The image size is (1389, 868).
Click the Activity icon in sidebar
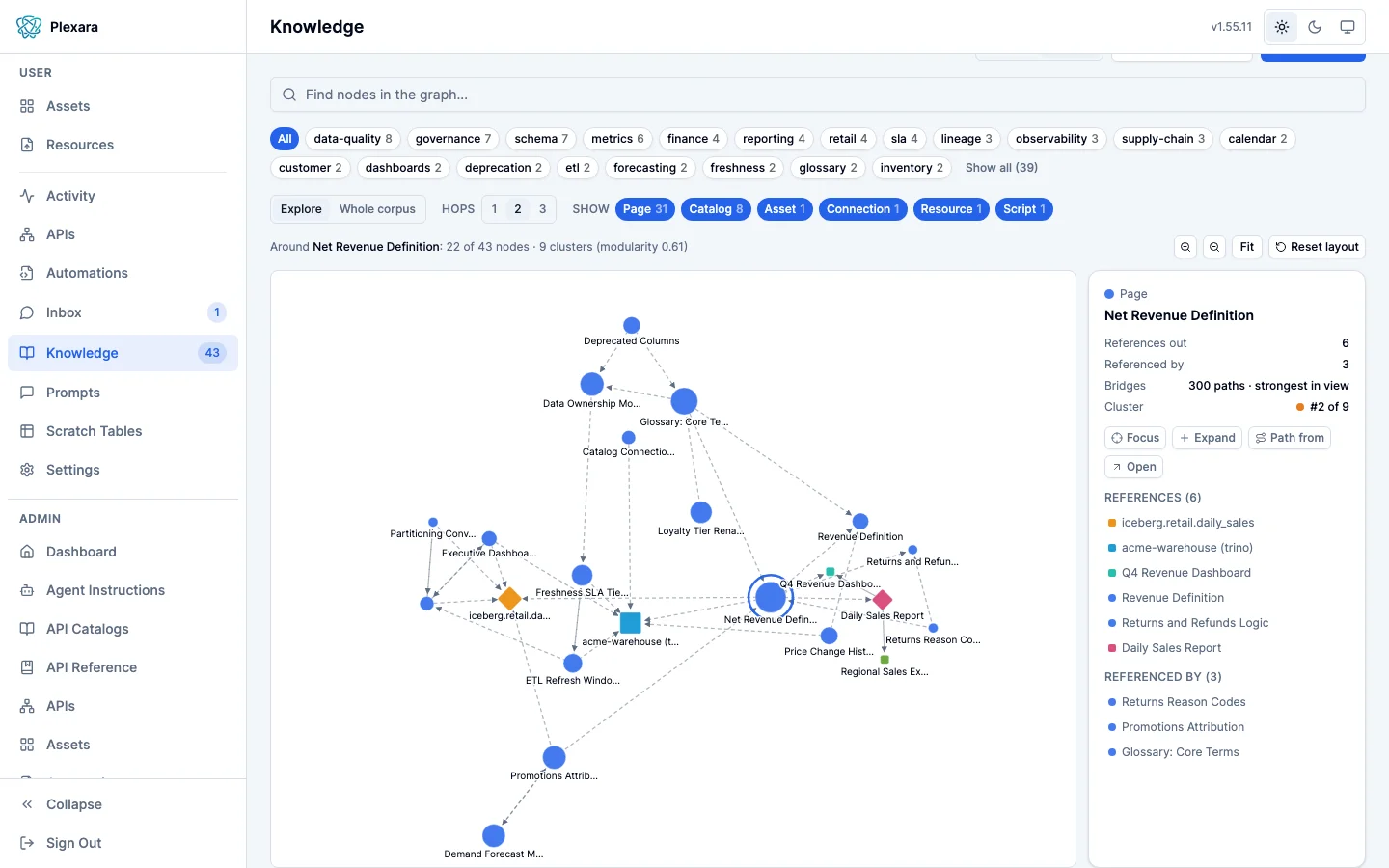(27, 196)
